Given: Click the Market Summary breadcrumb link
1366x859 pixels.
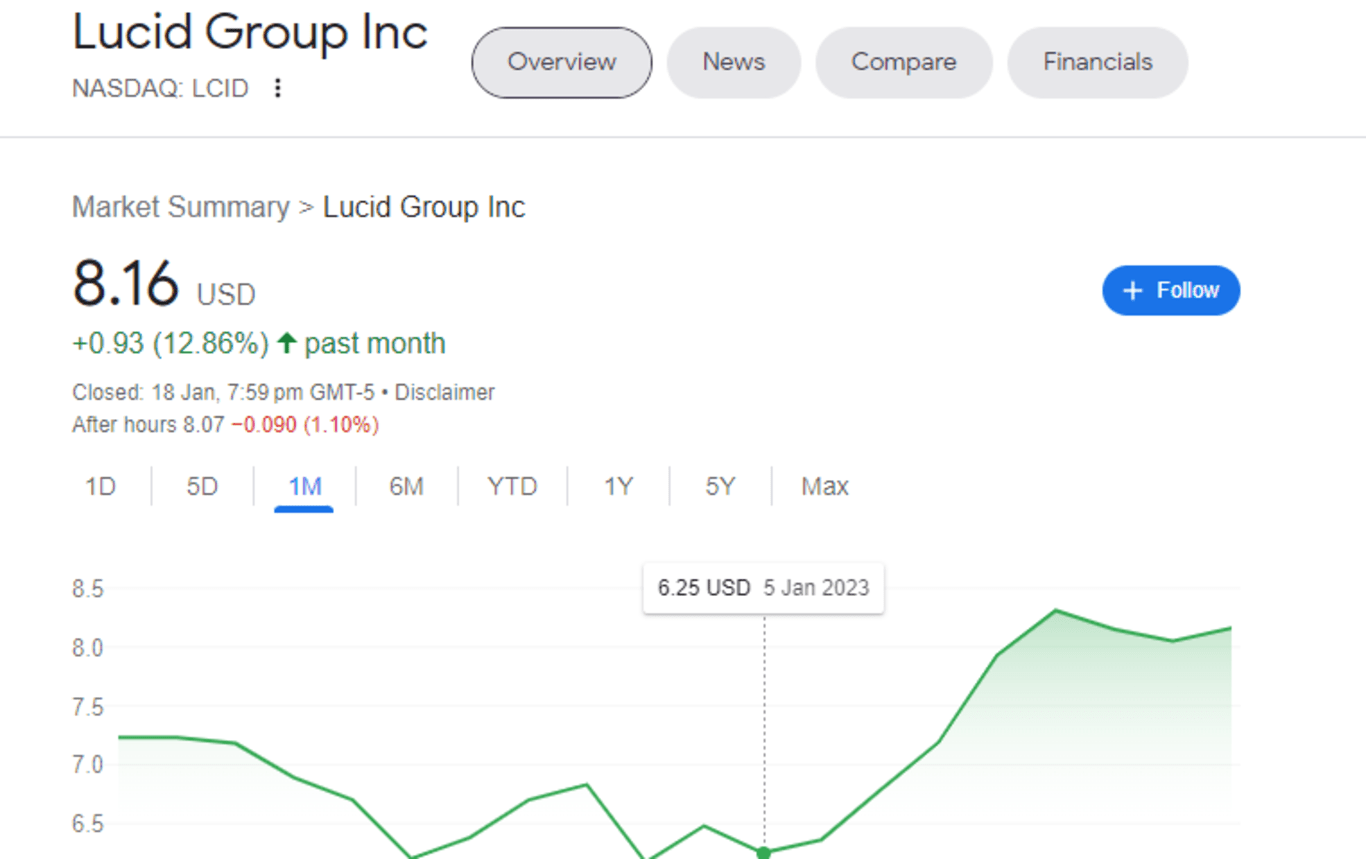Looking at the screenshot, I should 181,207.
